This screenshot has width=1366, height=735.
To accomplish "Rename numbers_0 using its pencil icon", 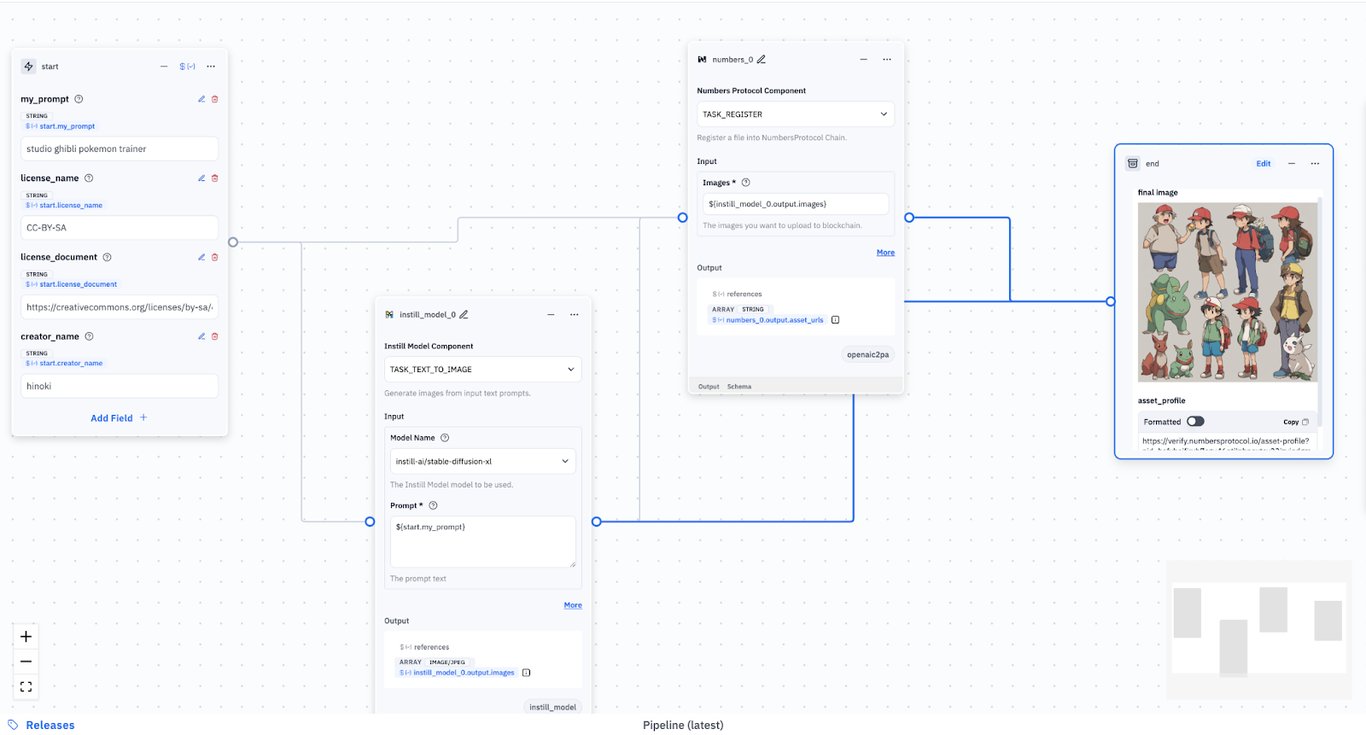I will [761, 59].
